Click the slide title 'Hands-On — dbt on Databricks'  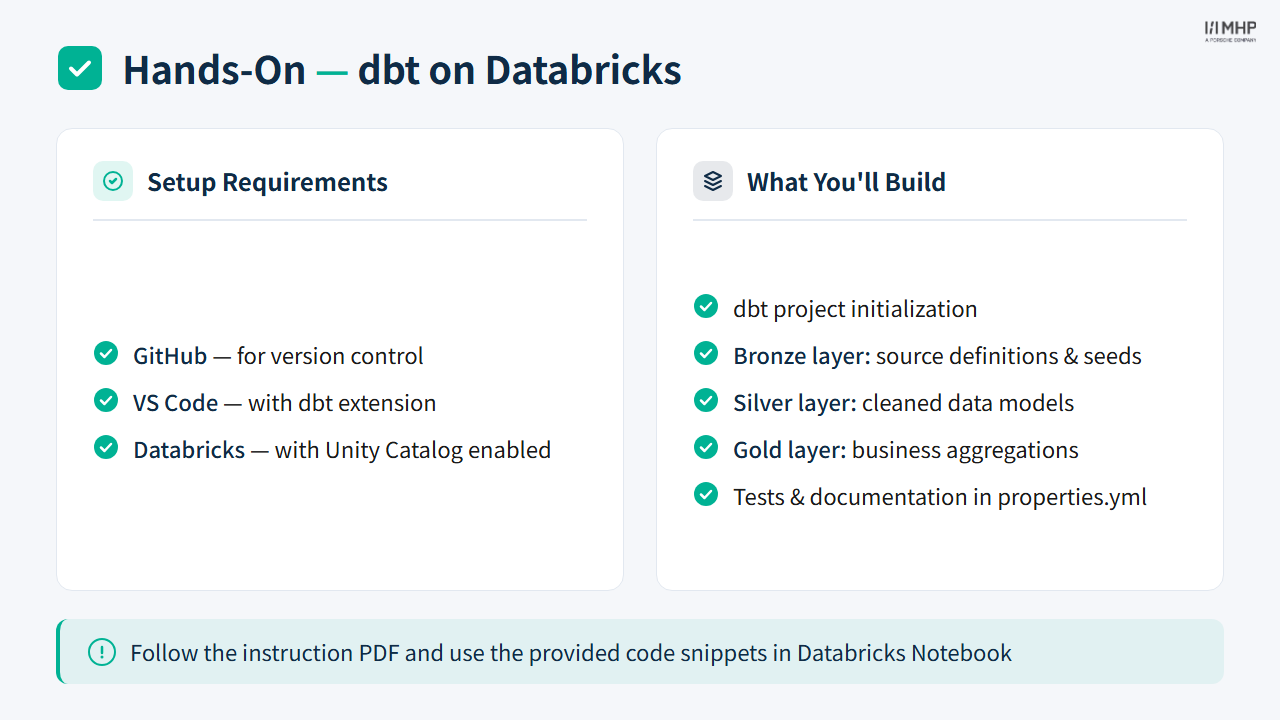tap(402, 70)
